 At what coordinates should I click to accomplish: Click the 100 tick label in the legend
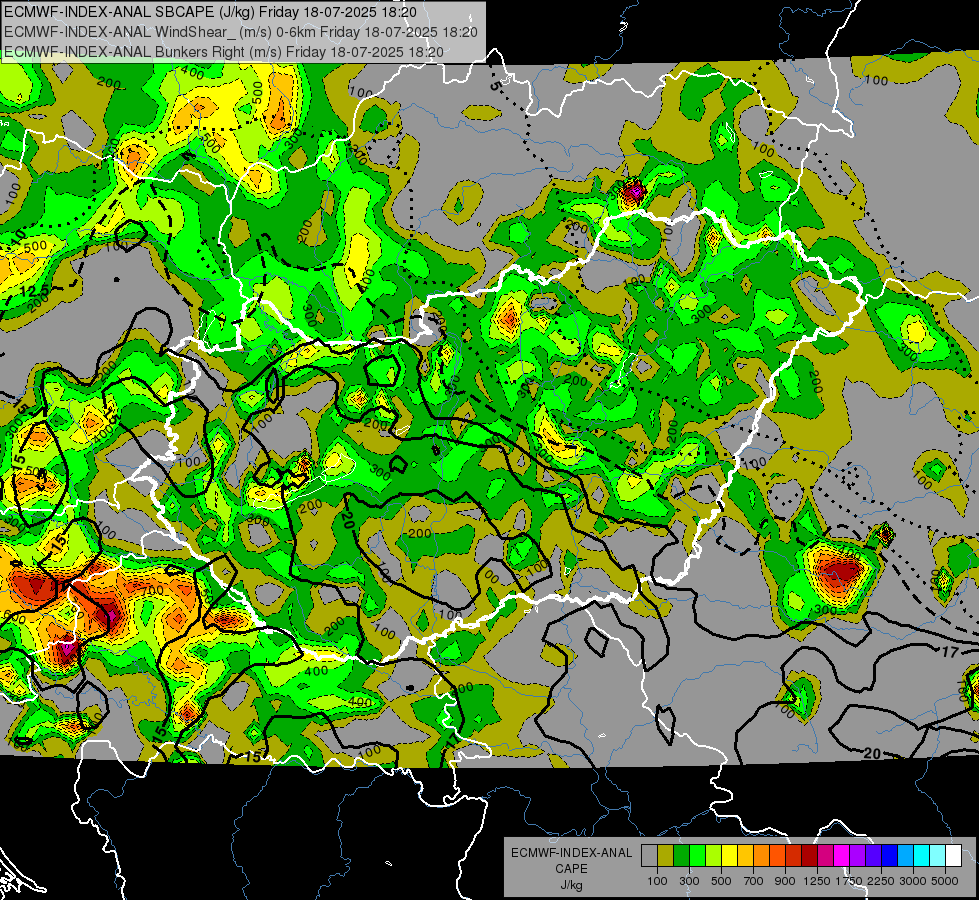click(x=657, y=881)
